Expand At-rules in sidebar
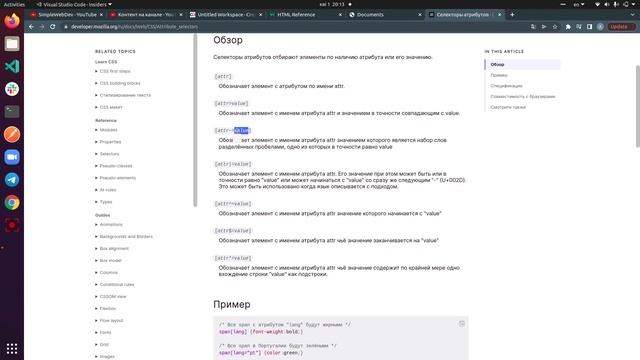Screen dimensions: 640x360 (106, 190)
